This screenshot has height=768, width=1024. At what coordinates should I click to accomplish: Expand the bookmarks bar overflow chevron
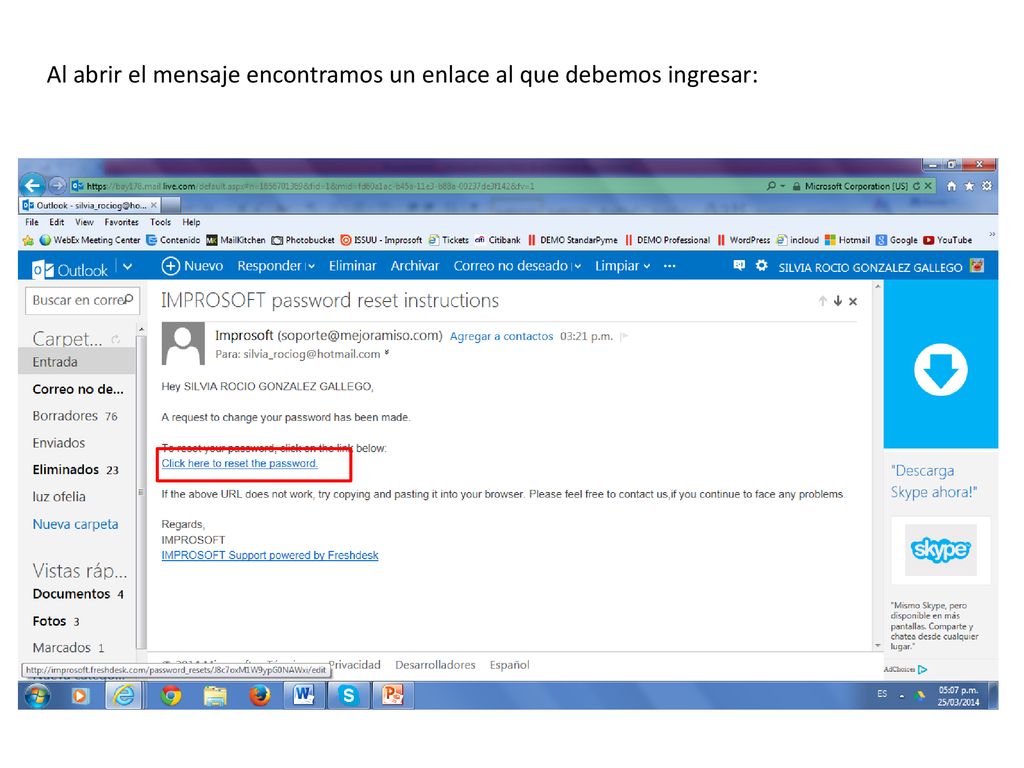(x=992, y=234)
